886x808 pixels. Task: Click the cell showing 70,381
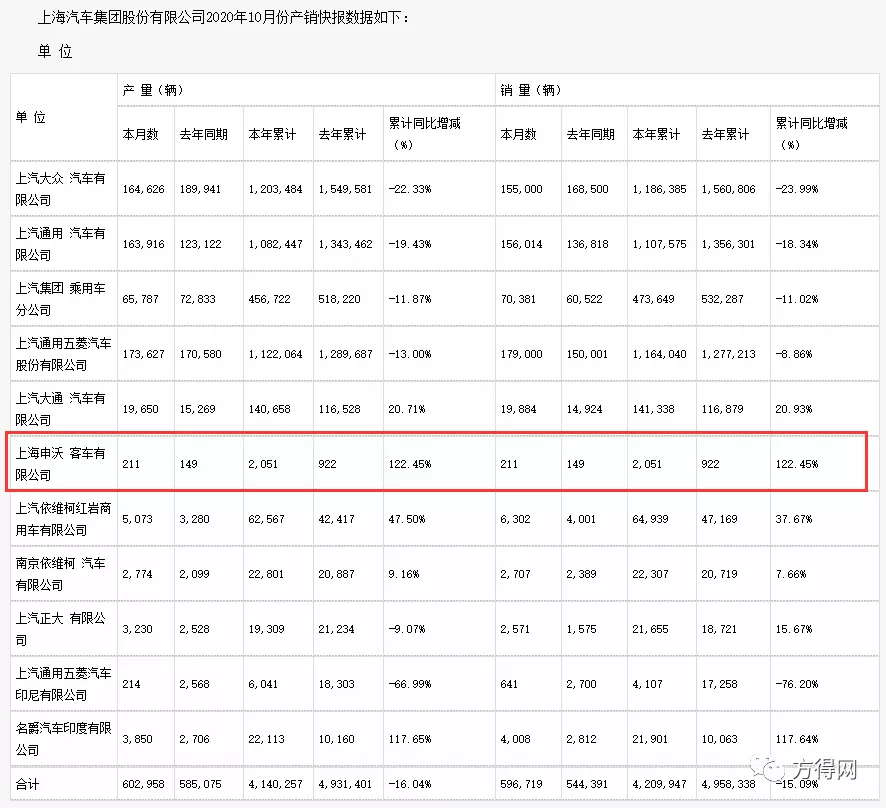[x=518, y=299]
